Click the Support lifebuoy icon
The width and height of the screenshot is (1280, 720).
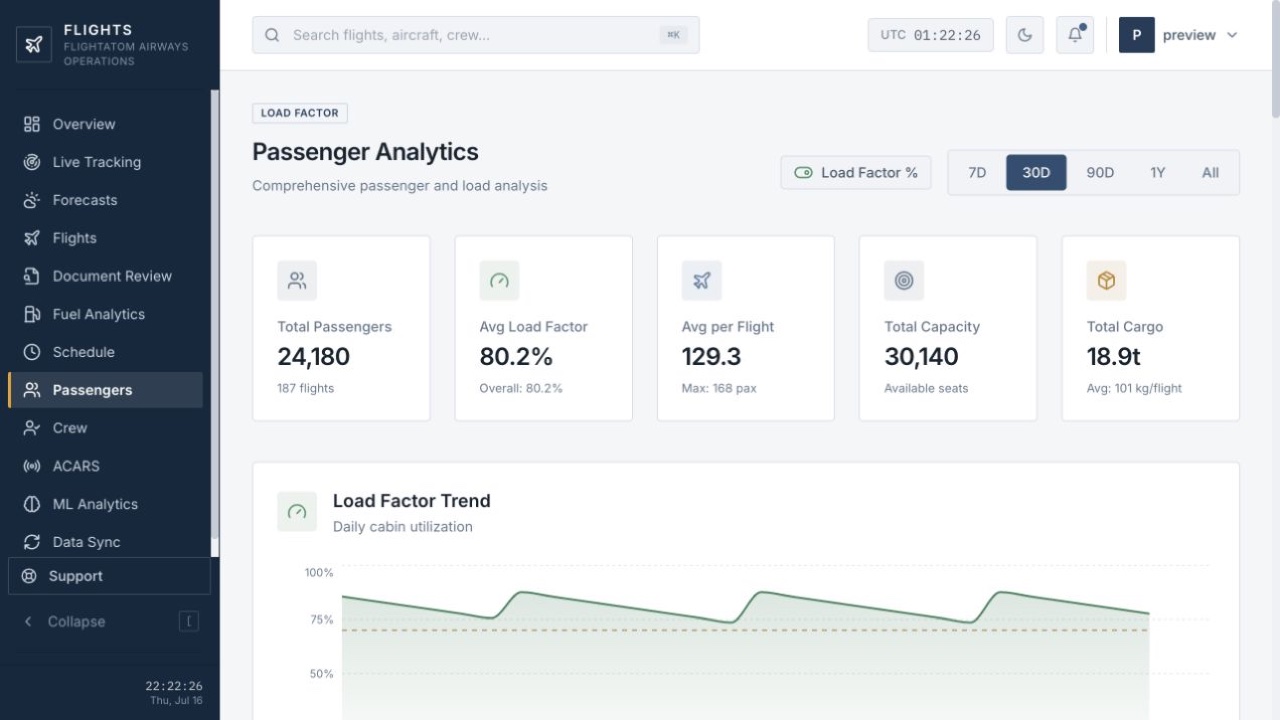point(29,576)
